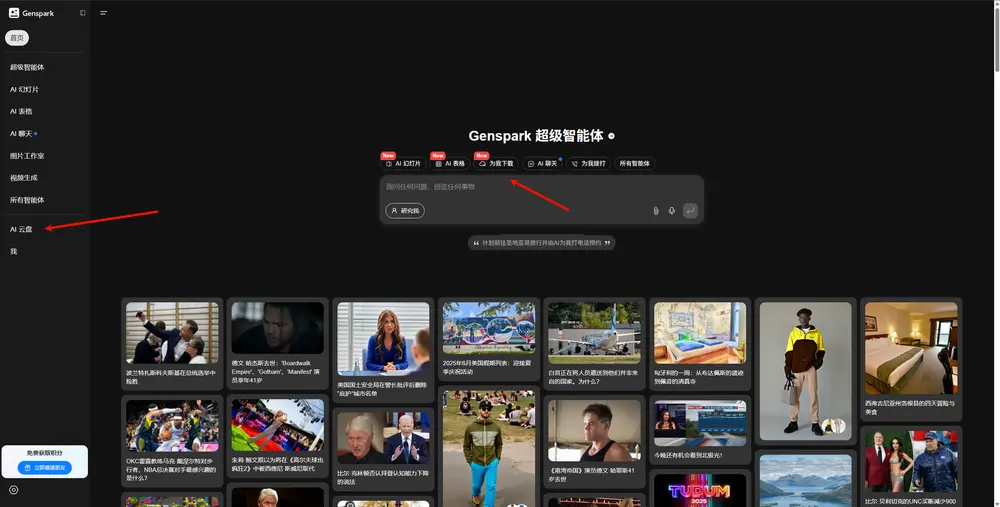This screenshot has width=1000, height=507.
Task: Select 视频生成 in the sidebar
Action: point(23,178)
